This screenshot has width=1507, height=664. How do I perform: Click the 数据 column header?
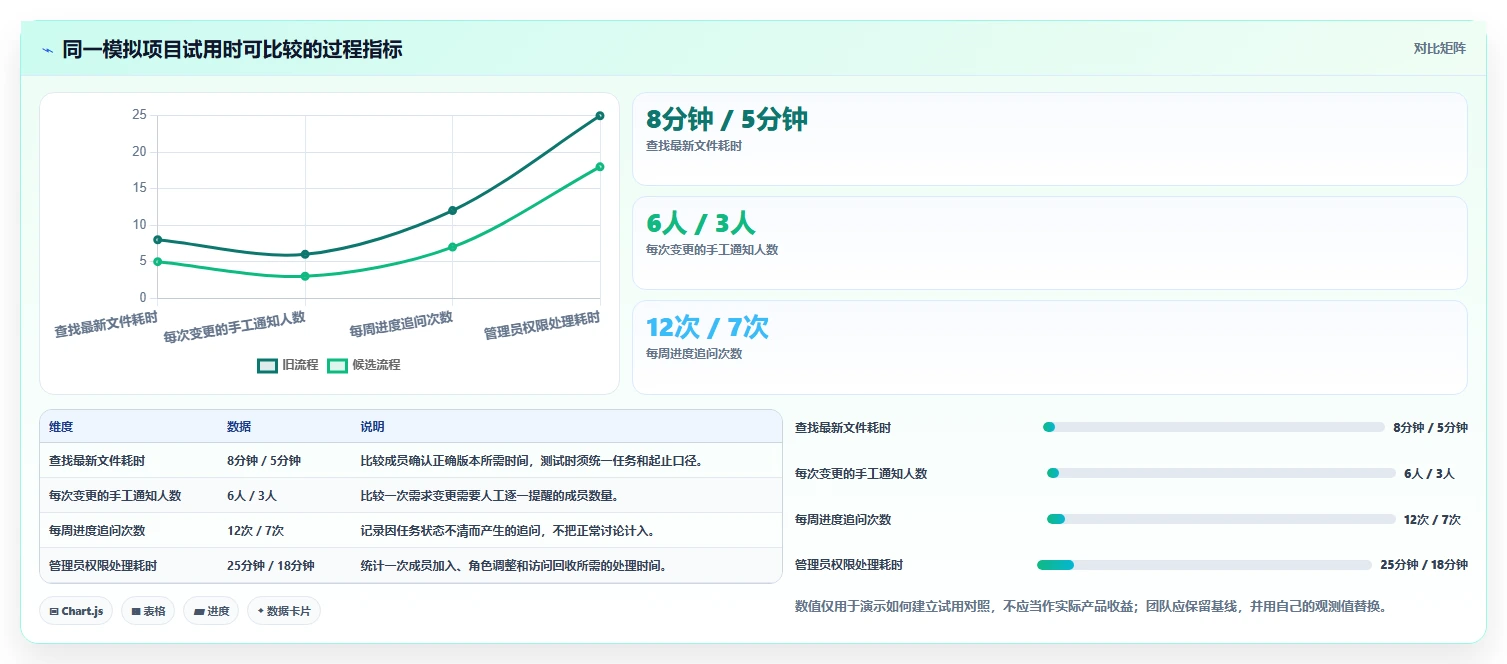click(x=239, y=427)
